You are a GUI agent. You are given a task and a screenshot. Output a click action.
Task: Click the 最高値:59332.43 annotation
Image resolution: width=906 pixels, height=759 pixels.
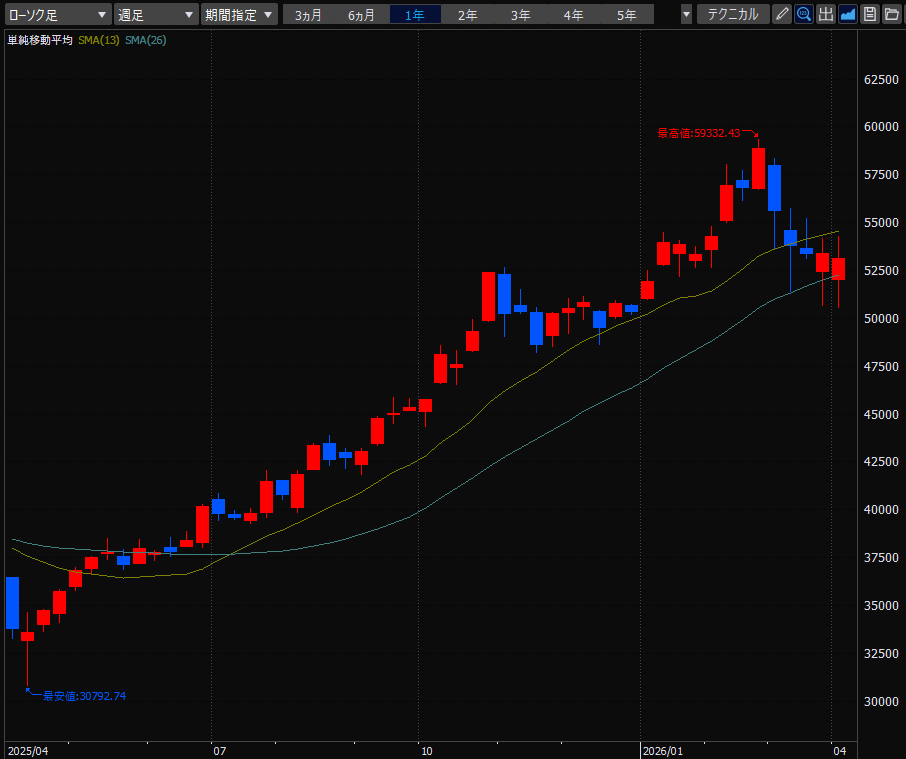(x=699, y=133)
